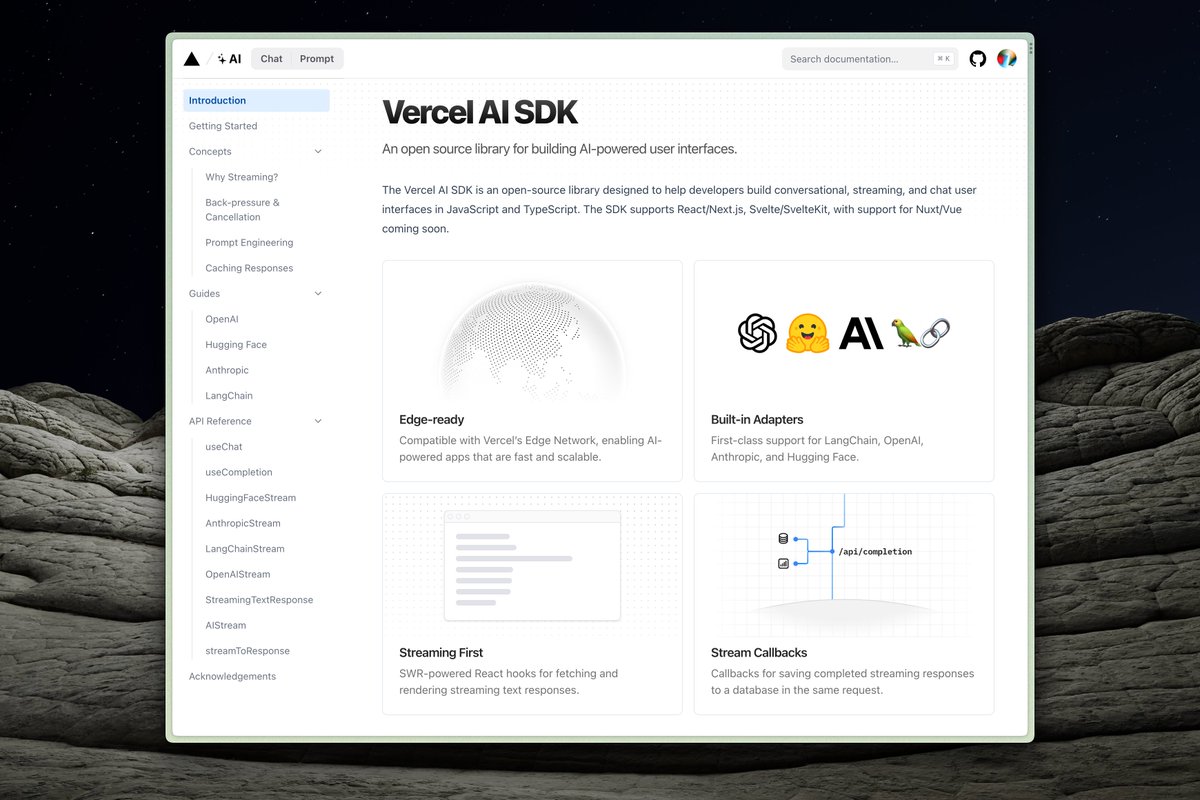Viewport: 1200px width, 800px height.
Task: Click the OpenAI logo in adapters card
Action: 757,333
